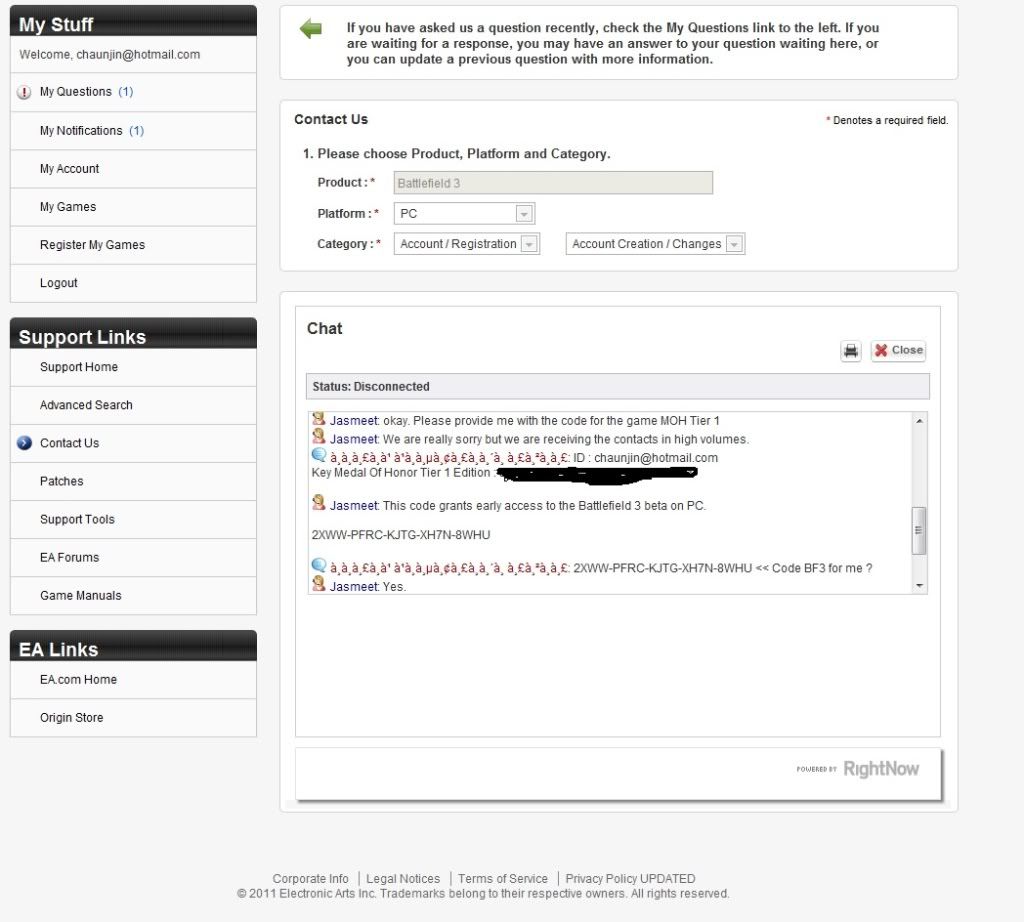
Task: Expand the Account / Registration category dropdown
Action: (529, 244)
